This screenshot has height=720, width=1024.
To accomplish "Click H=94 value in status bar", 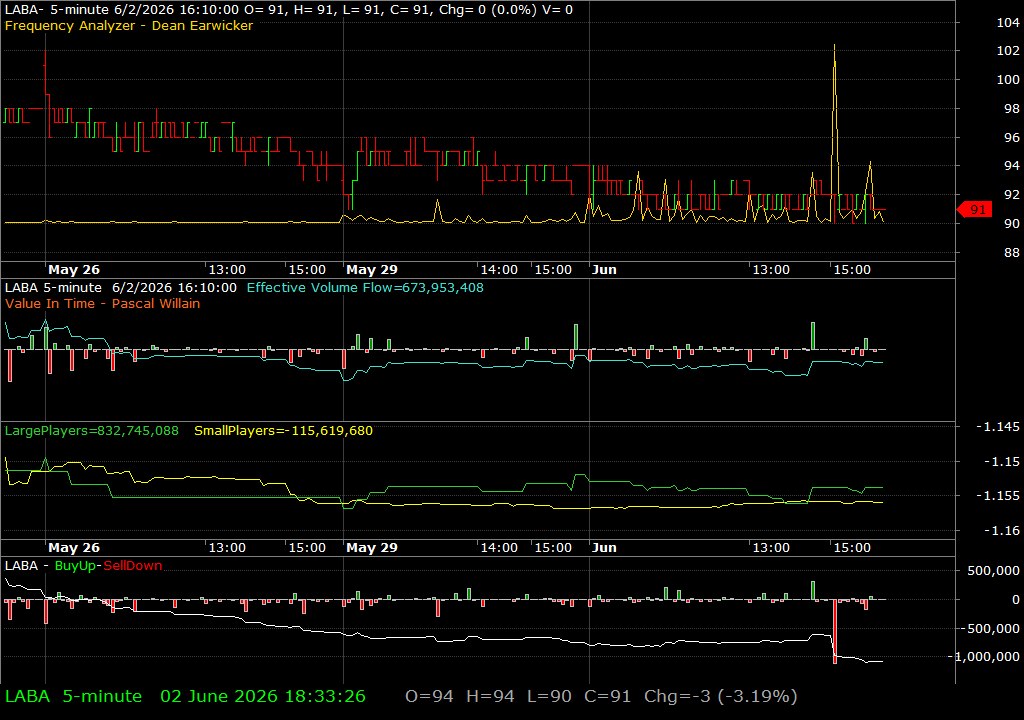I will pos(490,696).
